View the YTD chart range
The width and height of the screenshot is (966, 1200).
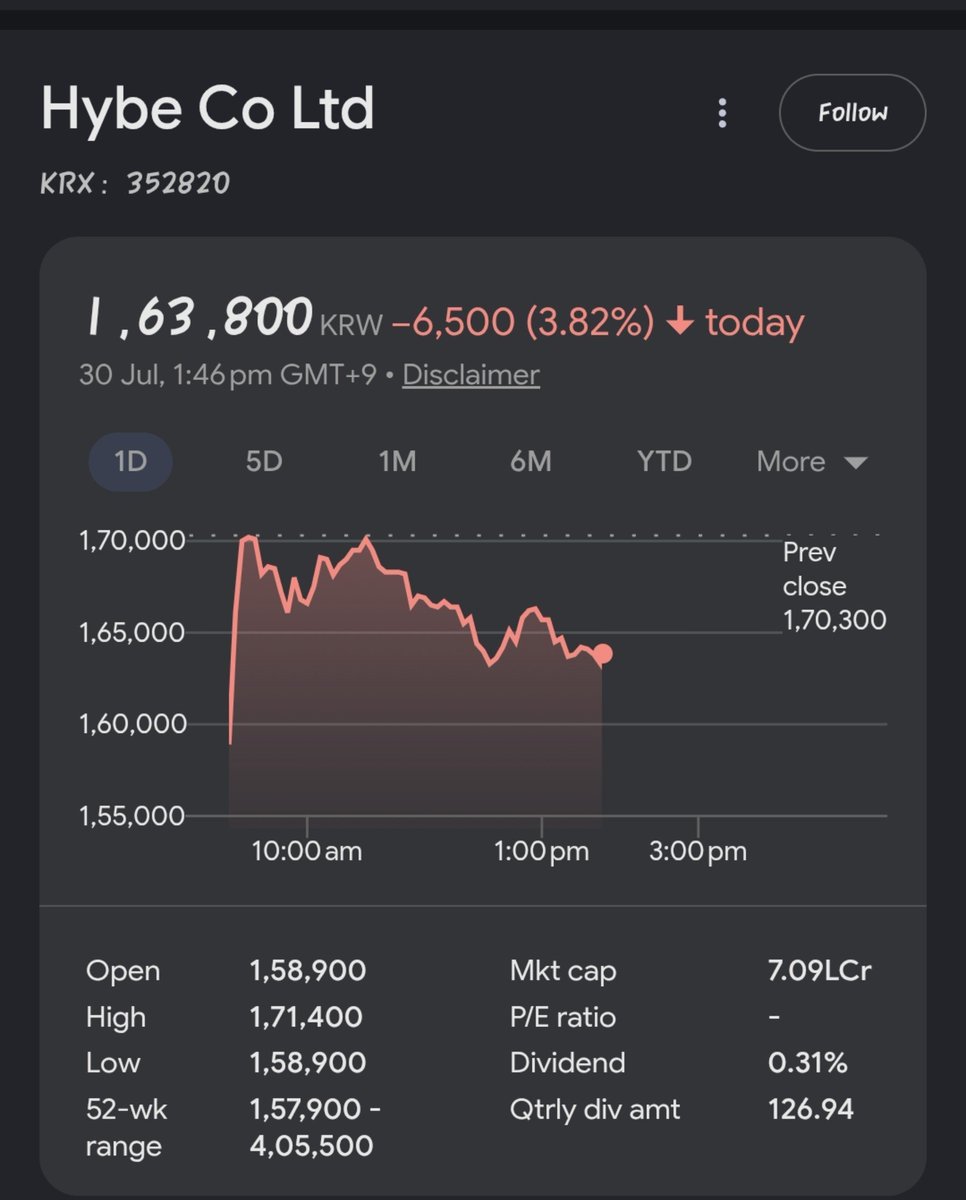(x=664, y=461)
